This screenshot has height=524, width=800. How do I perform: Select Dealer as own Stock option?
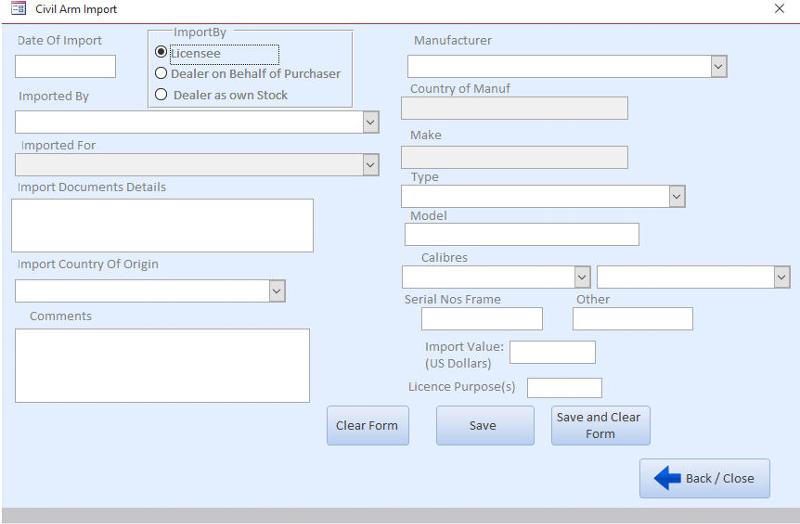[x=161, y=95]
